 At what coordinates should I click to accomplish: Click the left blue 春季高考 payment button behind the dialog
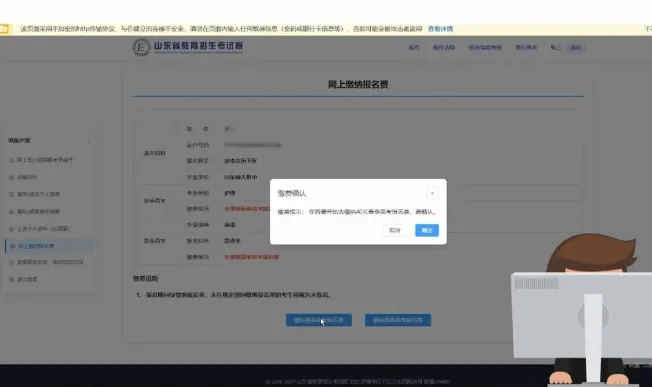click(x=319, y=320)
